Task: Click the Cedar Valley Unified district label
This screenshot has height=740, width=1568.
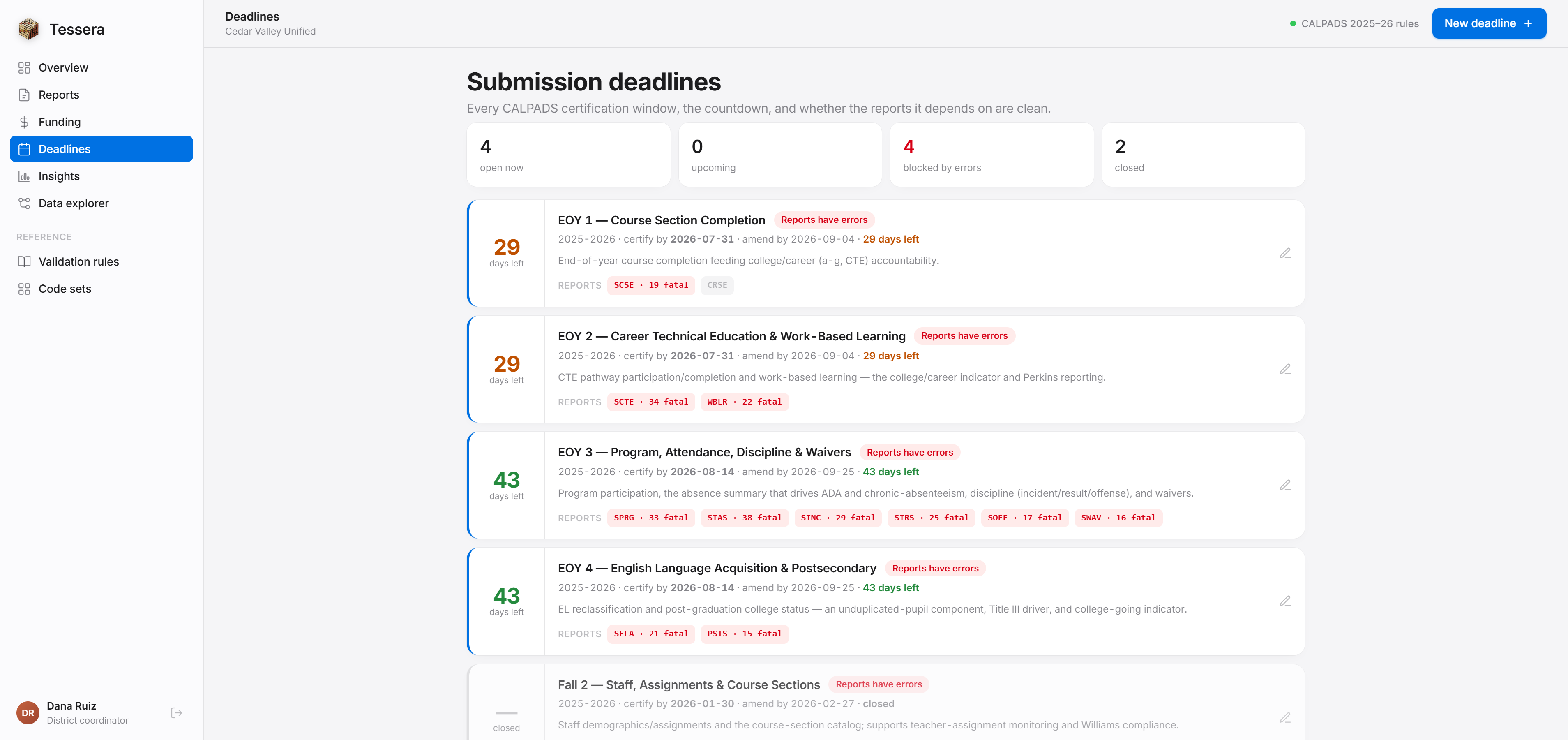Action: [270, 32]
